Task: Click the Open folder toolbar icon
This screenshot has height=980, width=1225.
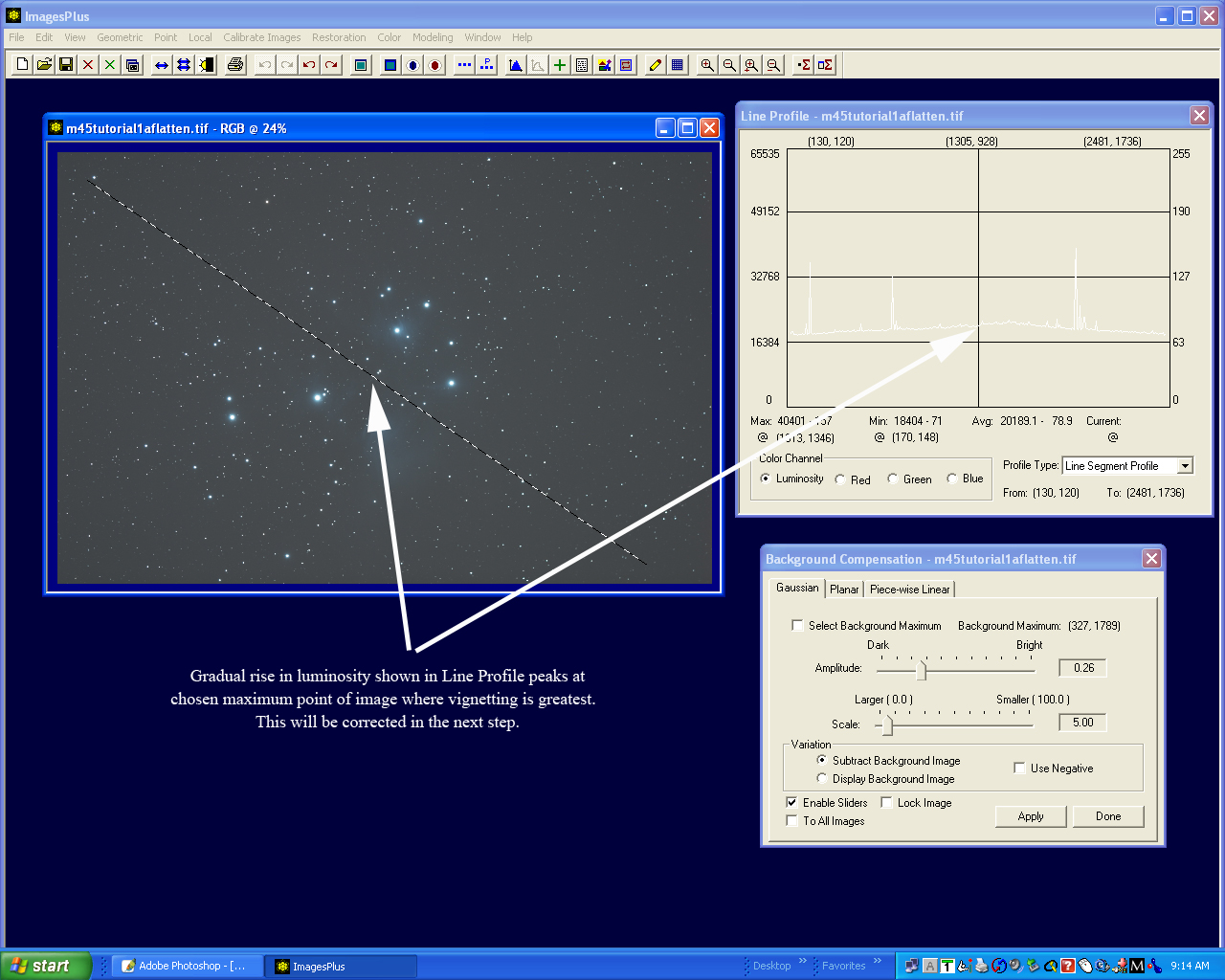Action: coord(44,65)
